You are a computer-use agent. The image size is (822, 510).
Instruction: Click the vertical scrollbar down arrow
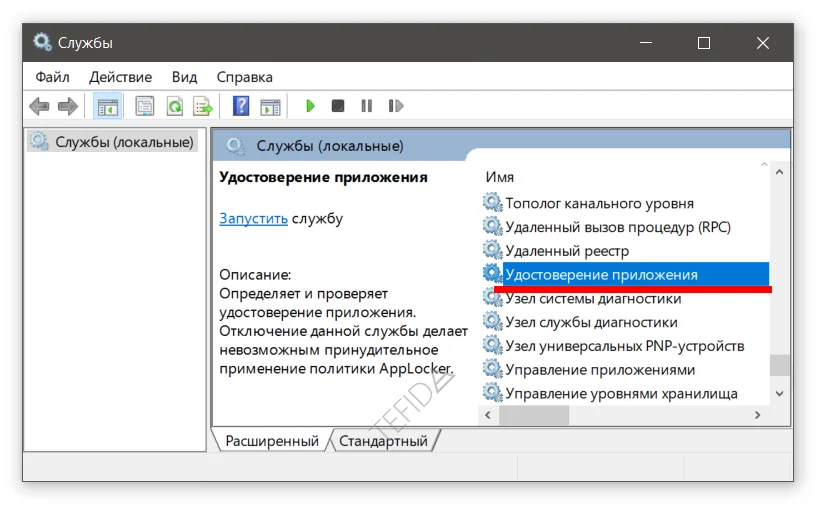(780, 394)
